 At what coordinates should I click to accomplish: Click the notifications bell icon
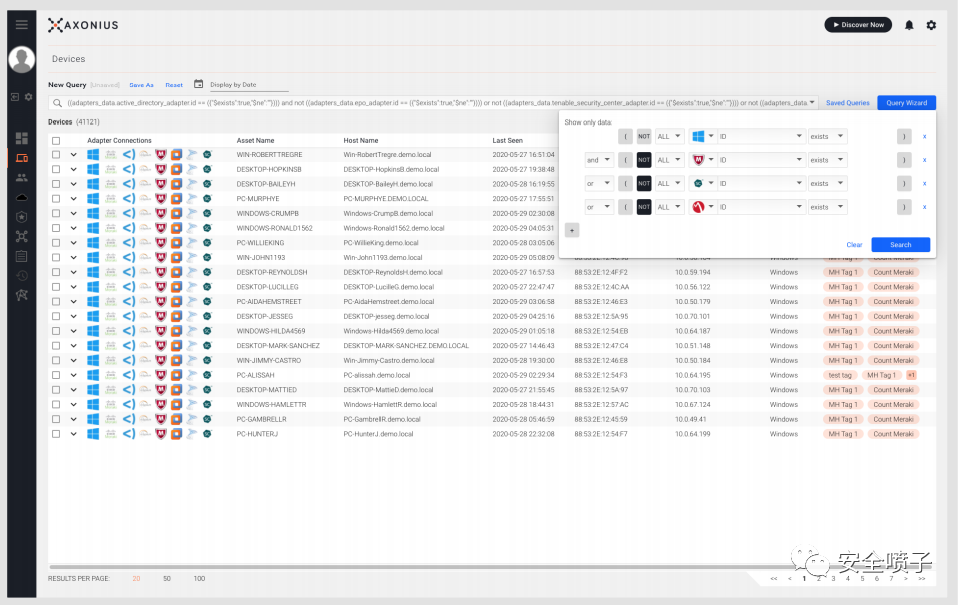[909, 25]
